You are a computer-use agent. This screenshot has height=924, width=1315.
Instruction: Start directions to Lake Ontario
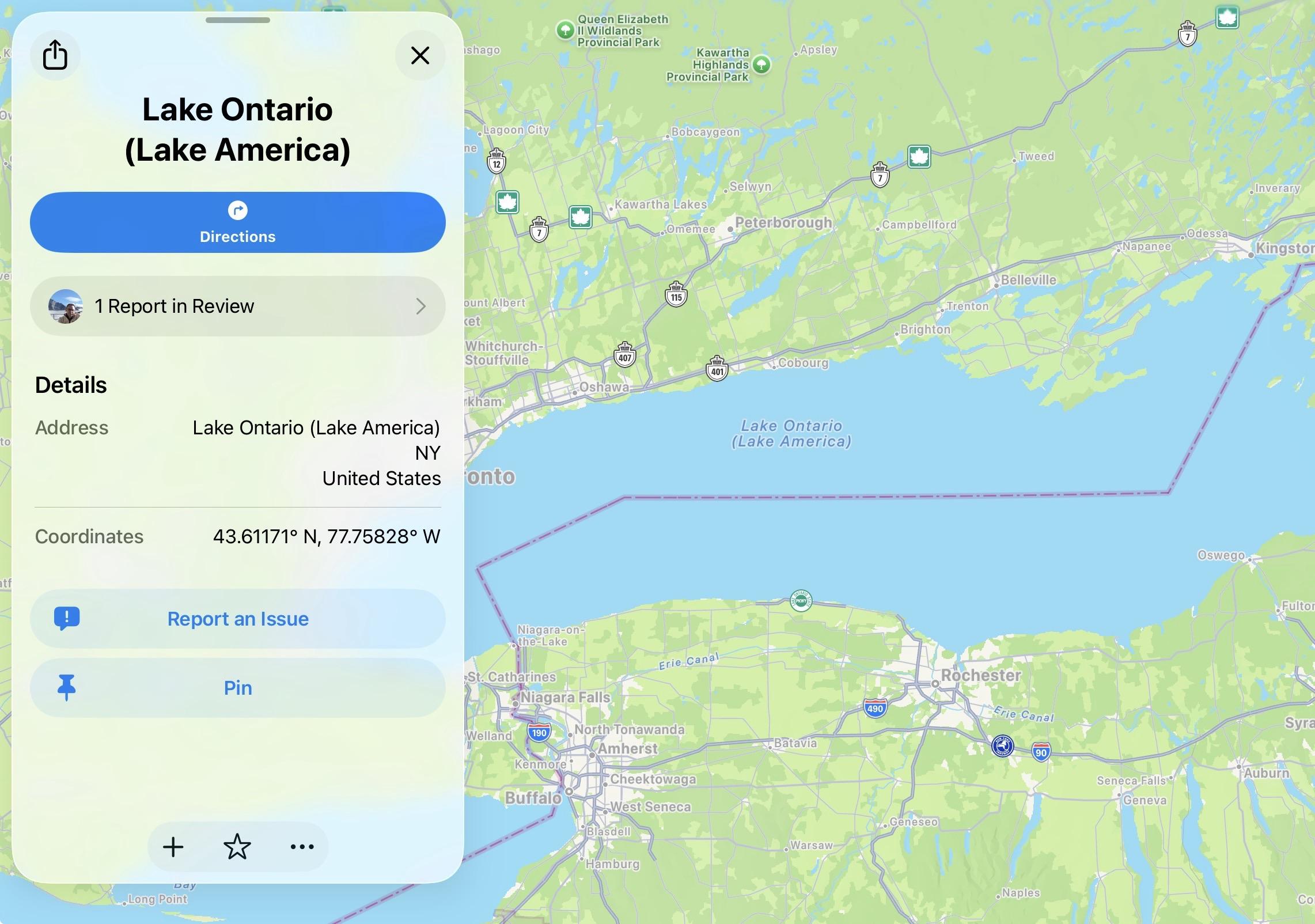(x=237, y=222)
